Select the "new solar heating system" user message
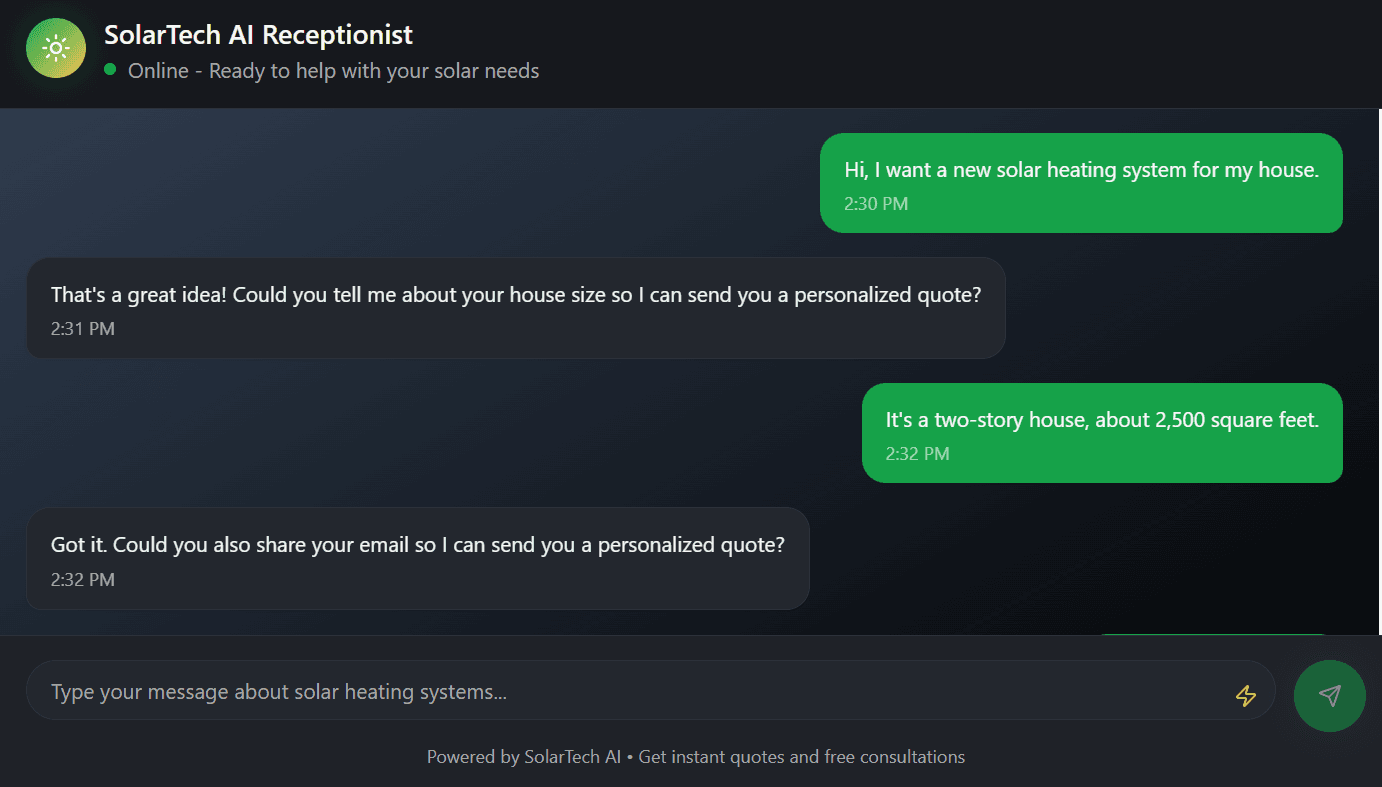 (1081, 171)
